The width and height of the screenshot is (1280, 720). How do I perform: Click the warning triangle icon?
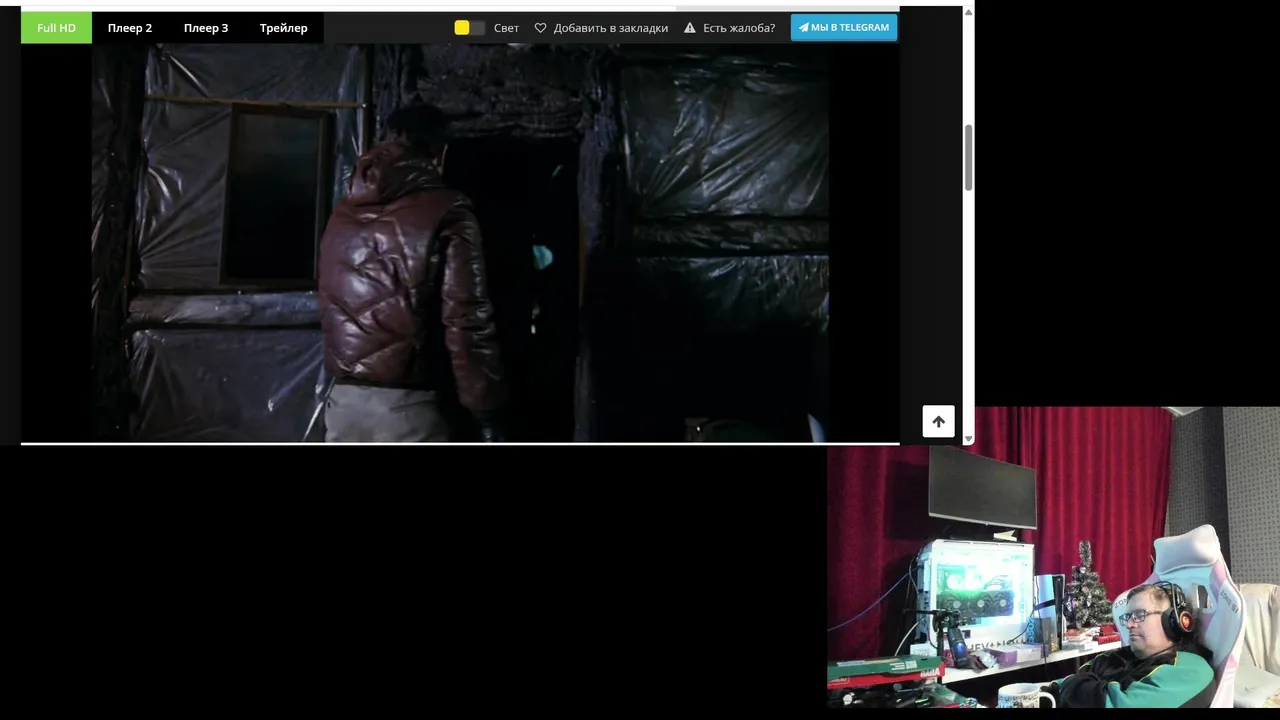click(x=690, y=28)
